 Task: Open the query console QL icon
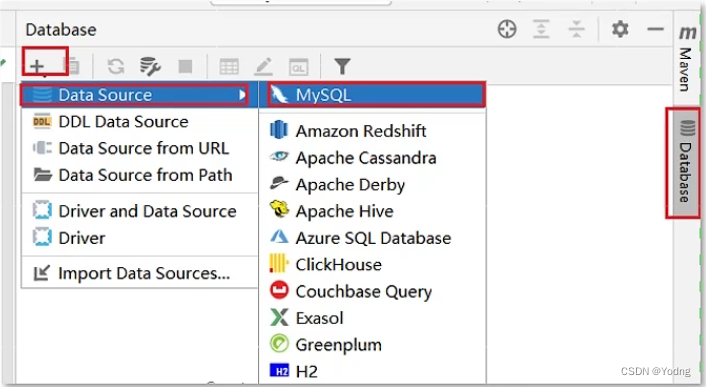point(299,67)
